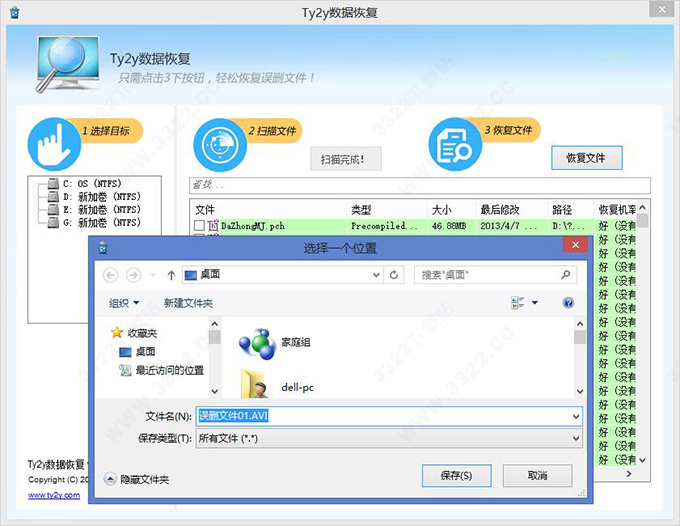Click the 恢复文件 recover files button
The image size is (680, 526).
click(586, 158)
